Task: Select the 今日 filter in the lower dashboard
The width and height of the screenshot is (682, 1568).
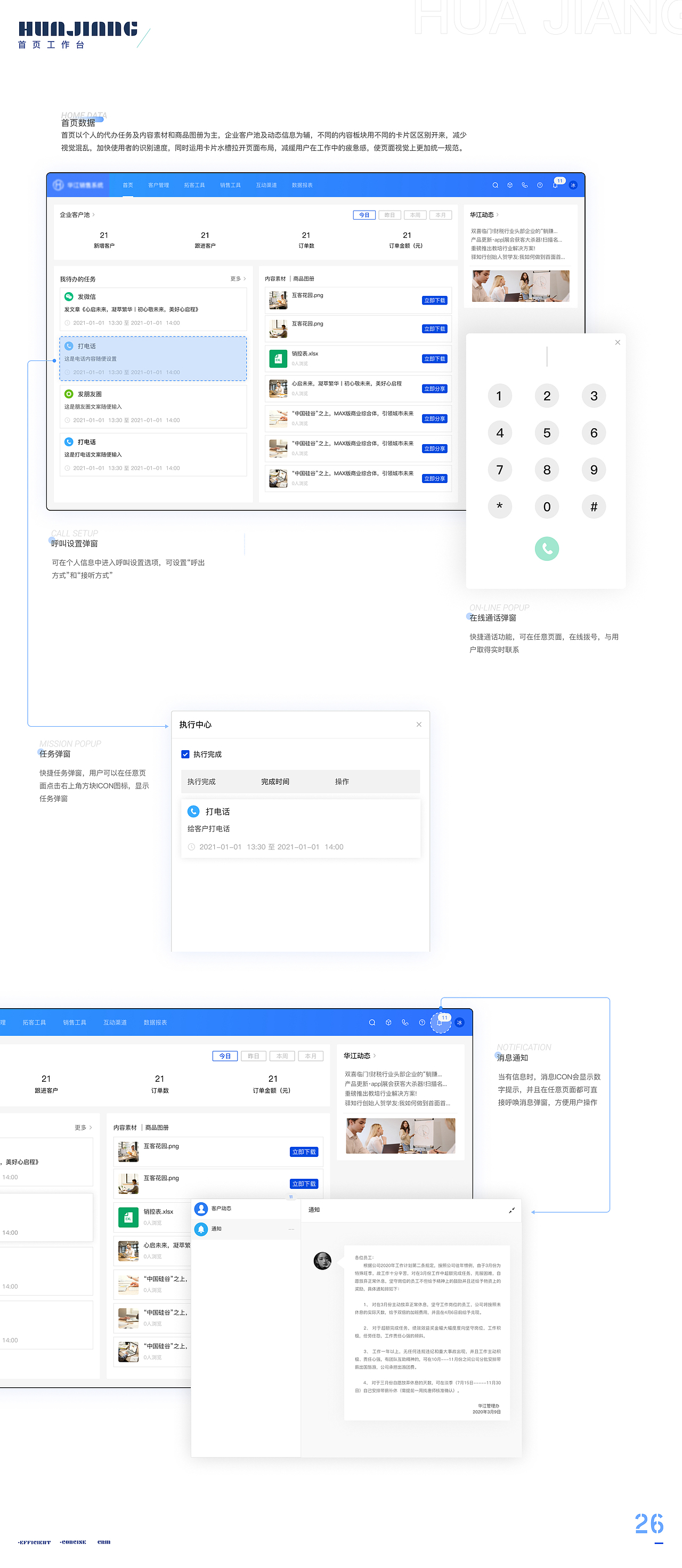Action: pyautogui.click(x=225, y=1056)
